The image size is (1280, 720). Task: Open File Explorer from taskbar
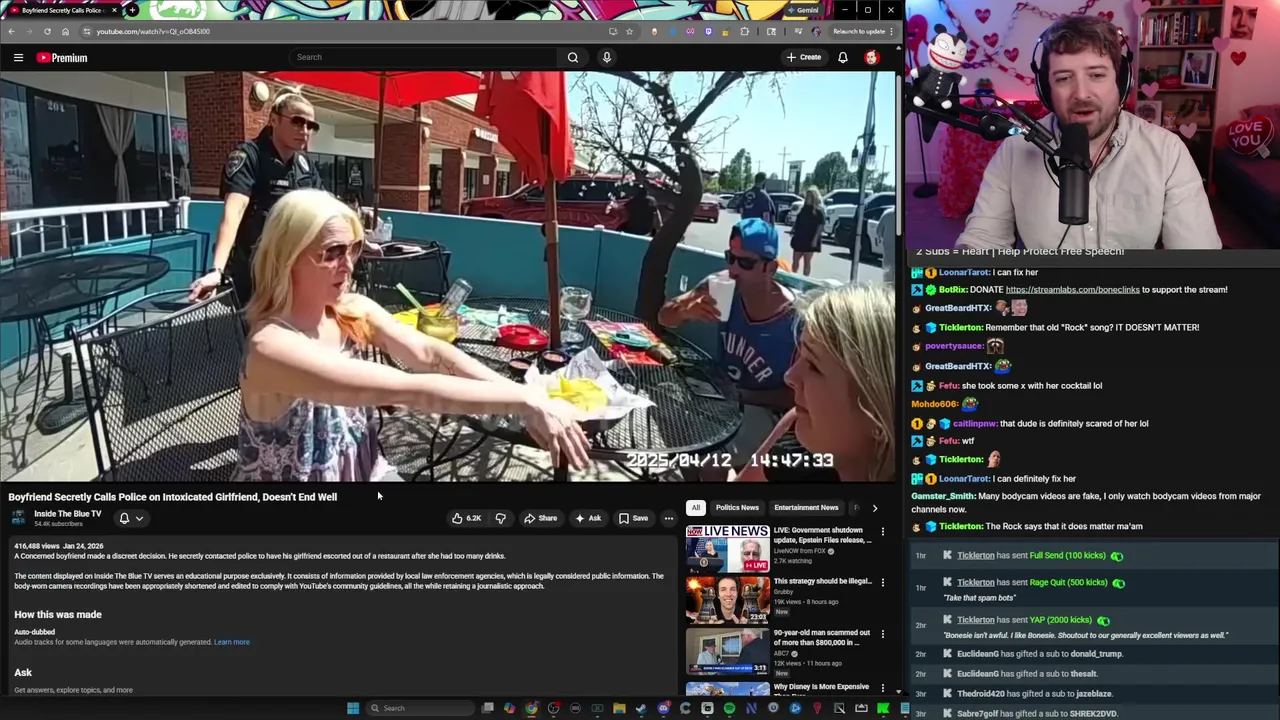(x=619, y=708)
